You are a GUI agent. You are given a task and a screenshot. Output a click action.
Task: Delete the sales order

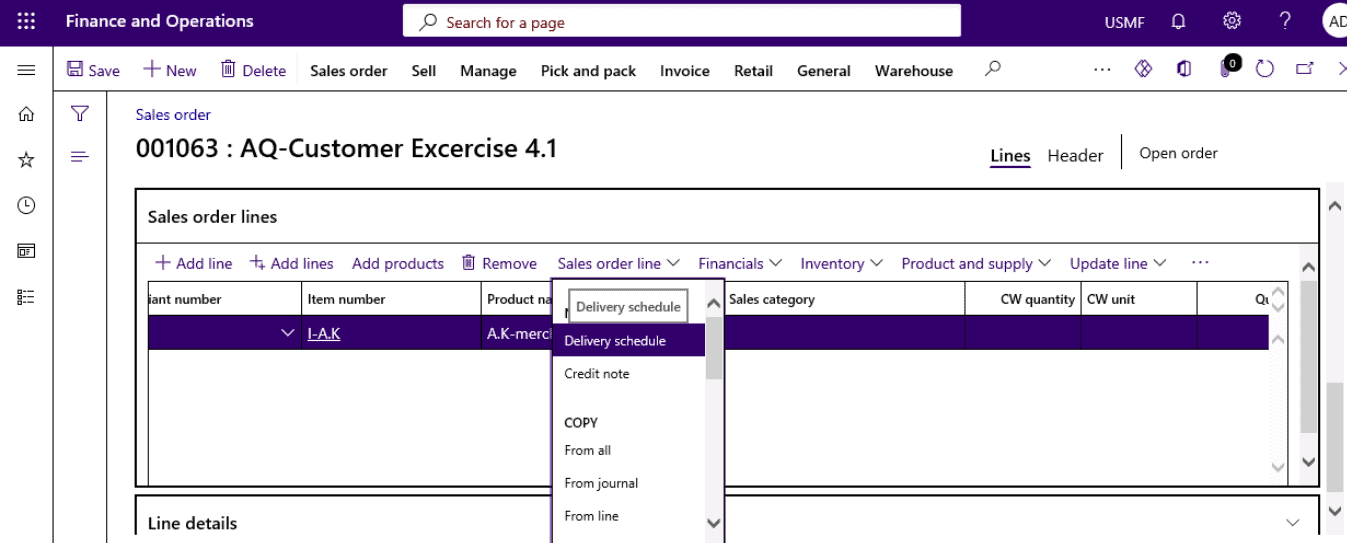point(253,70)
